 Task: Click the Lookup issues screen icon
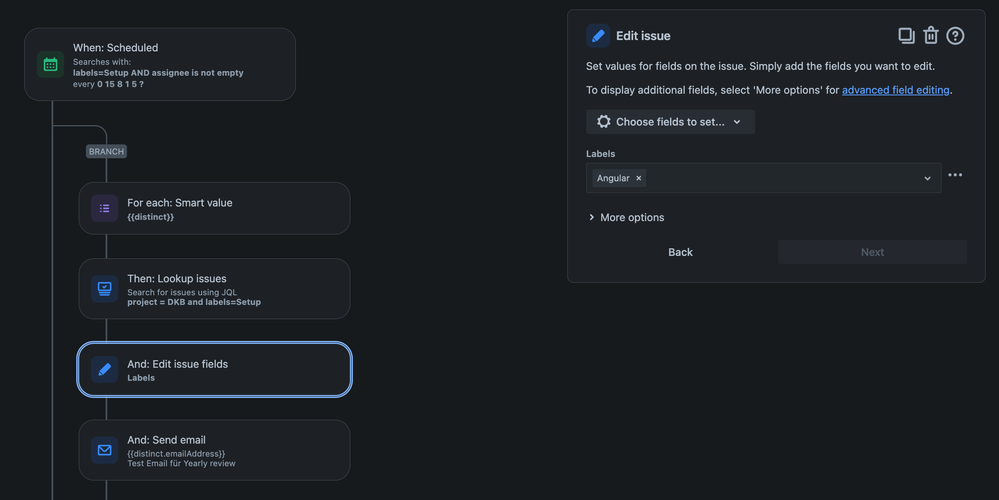[x=104, y=289]
